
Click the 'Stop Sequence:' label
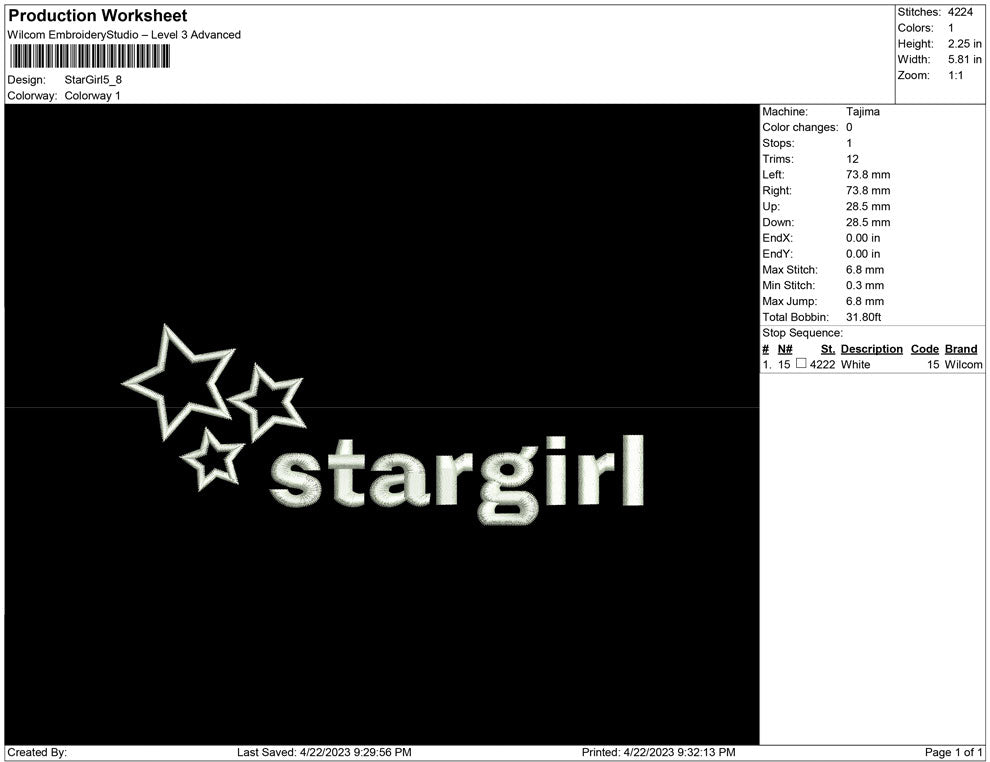coord(802,333)
